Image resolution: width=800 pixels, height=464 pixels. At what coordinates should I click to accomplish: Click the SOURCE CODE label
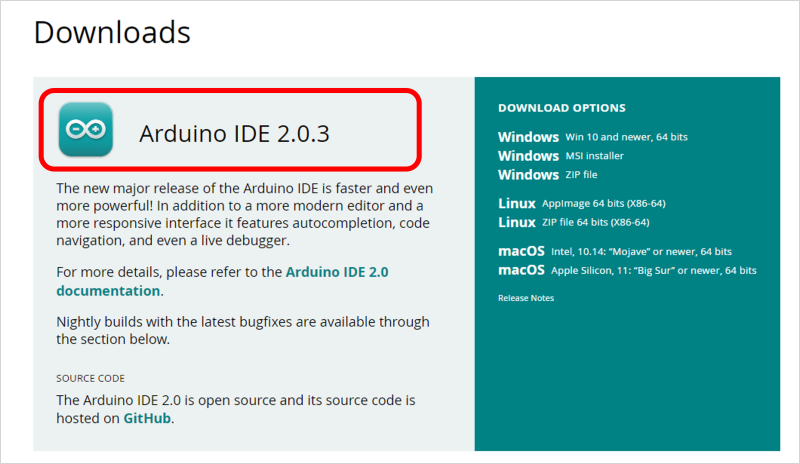(90, 378)
